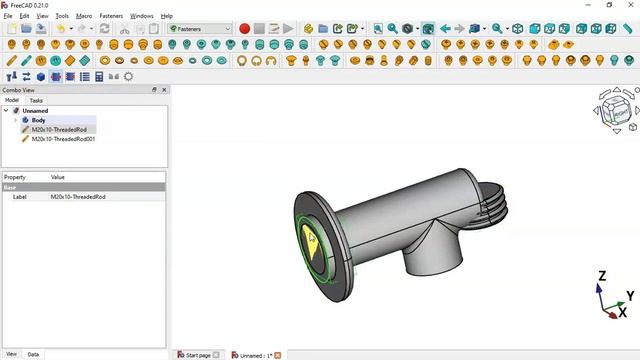640x360 pixels.
Task: Open the Tools menu
Action: click(x=62, y=16)
